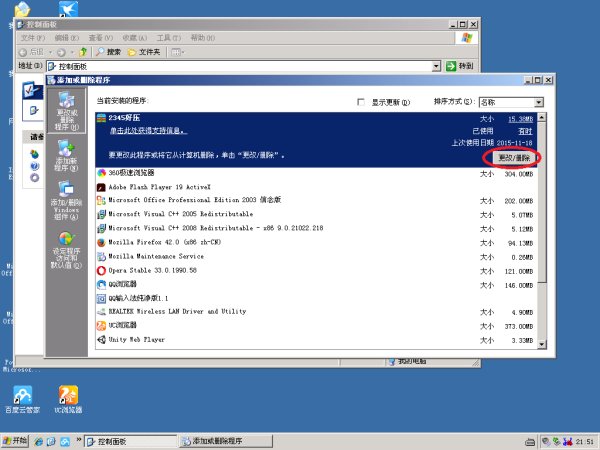Click the support information link for 2345好压

pos(157,130)
